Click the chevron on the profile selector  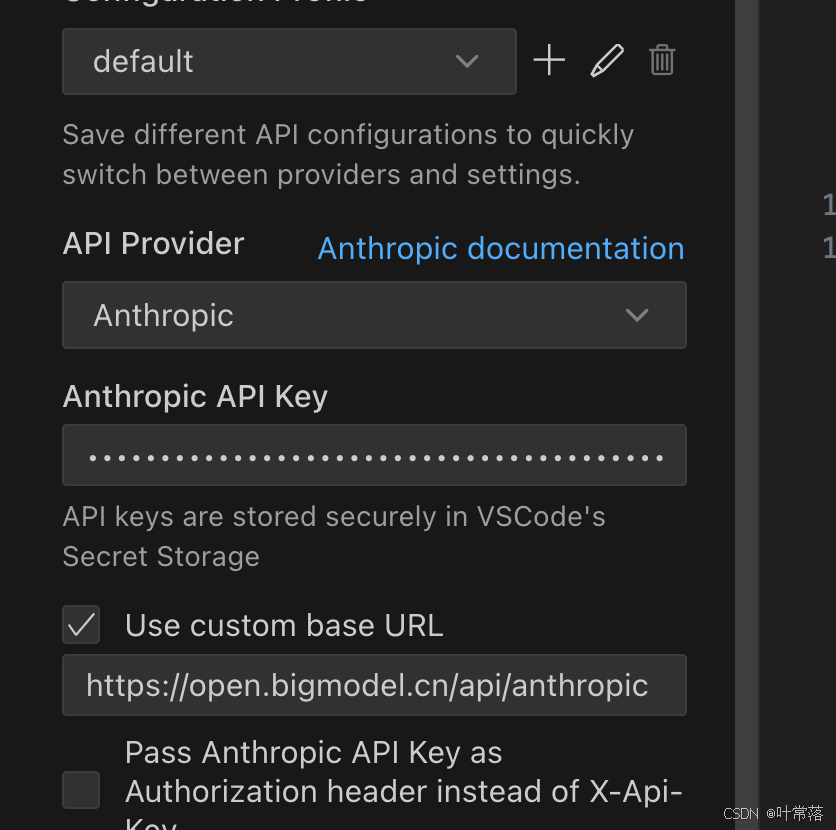tap(467, 61)
